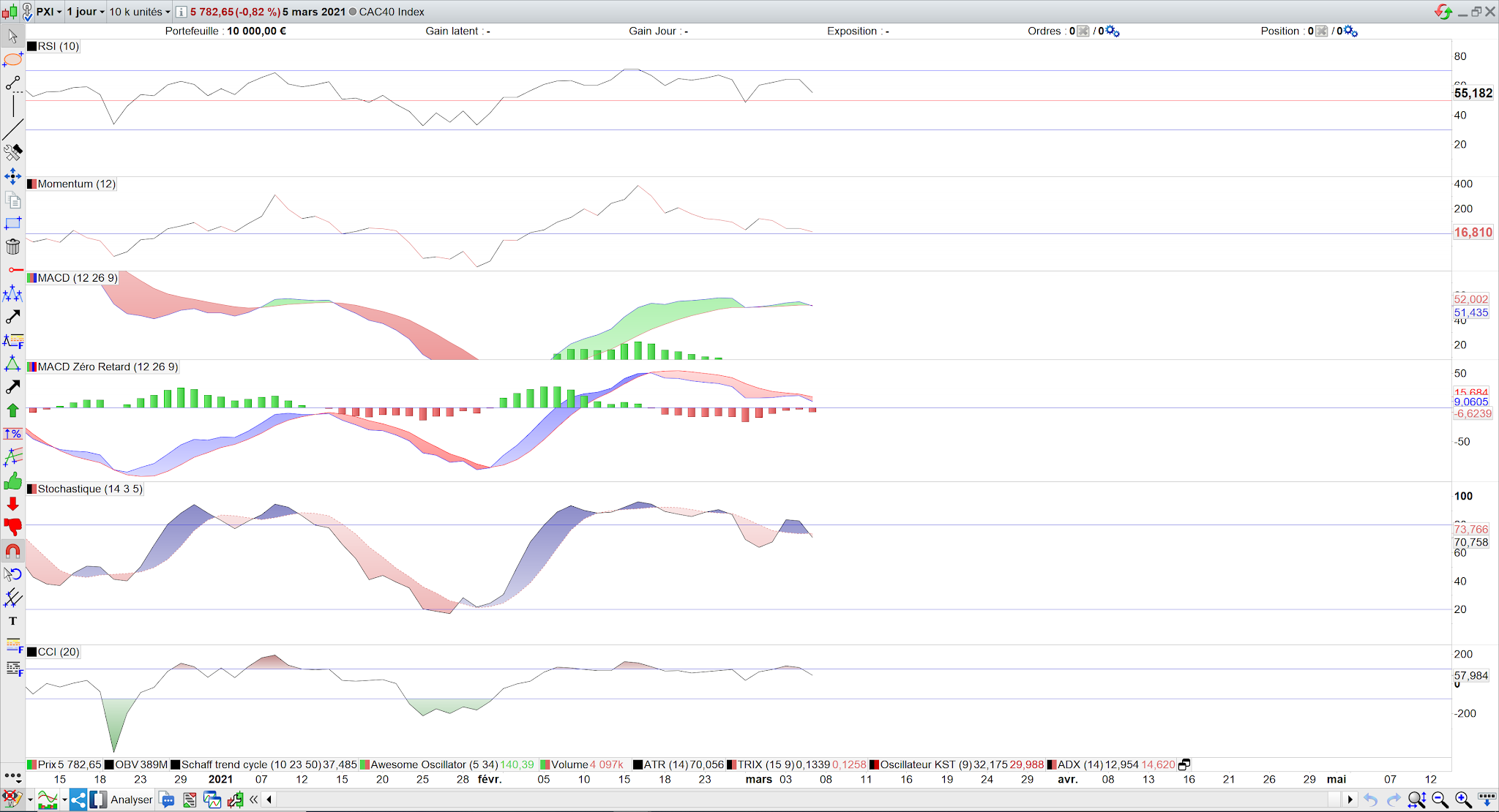This screenshot has height=812, width=1499.
Task: Select the rectangle drawing tool
Action: [x=12, y=223]
